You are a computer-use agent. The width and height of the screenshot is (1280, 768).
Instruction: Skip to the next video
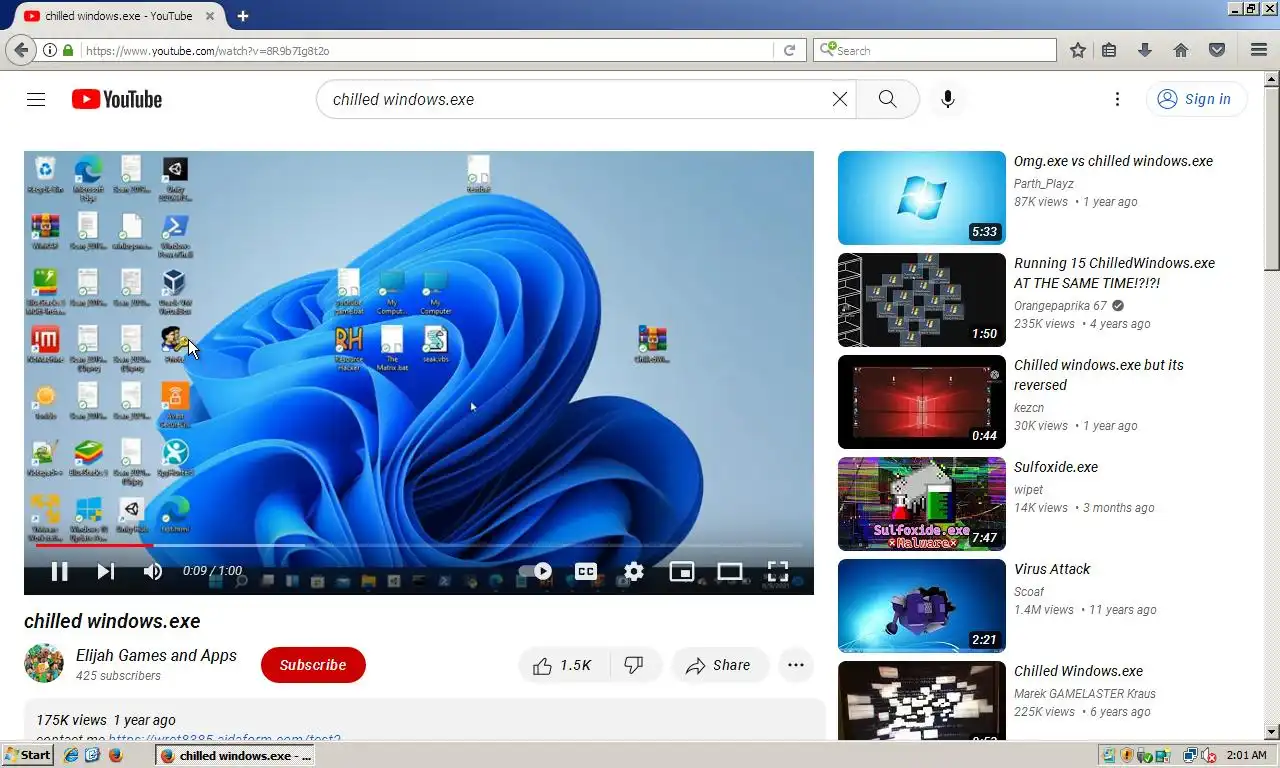click(105, 571)
